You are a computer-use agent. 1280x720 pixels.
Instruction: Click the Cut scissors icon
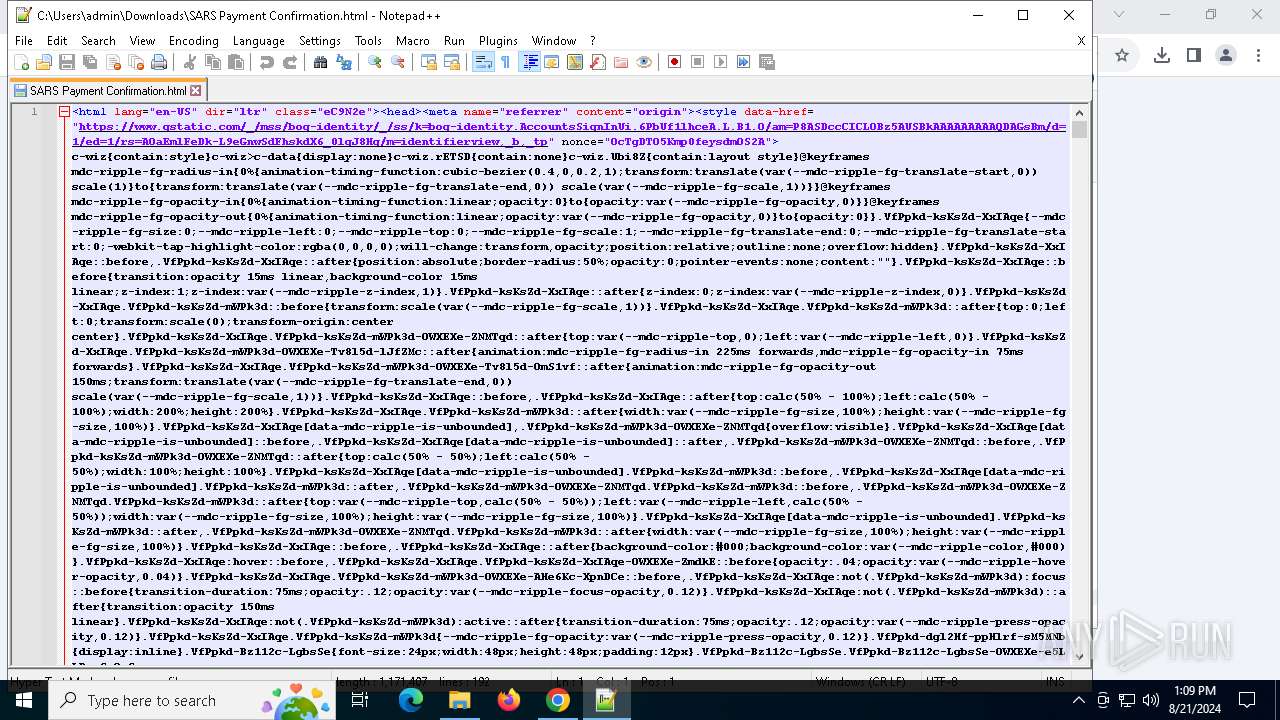[189, 62]
